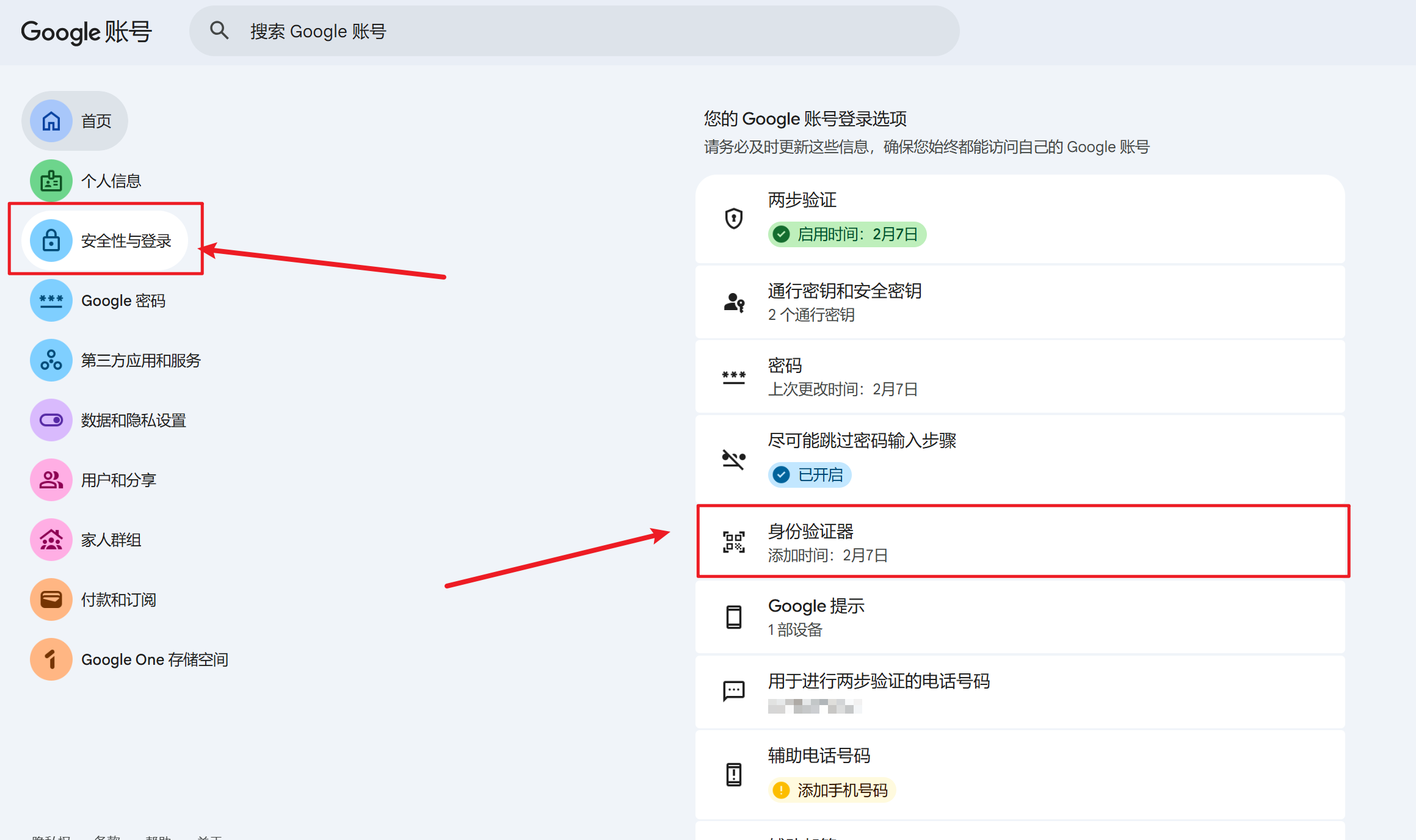Click '添加时间：2月7日' under 身份验证器
The image size is (1416, 840).
point(828,556)
